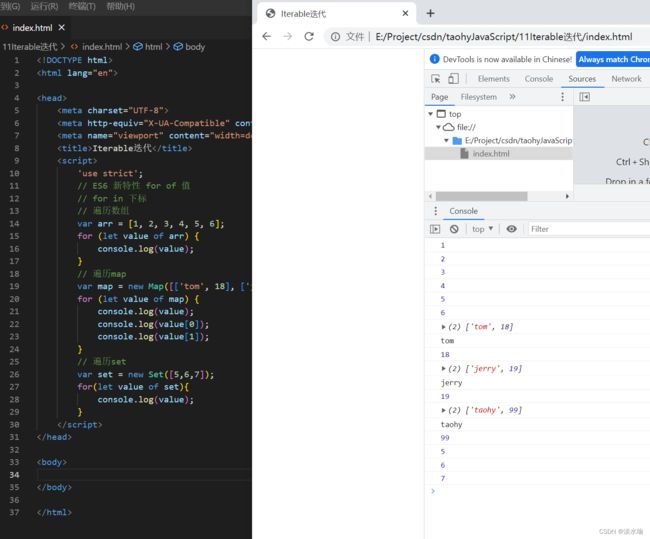Select the Filesystem navigator tab
650x539 pixels.
(478, 97)
